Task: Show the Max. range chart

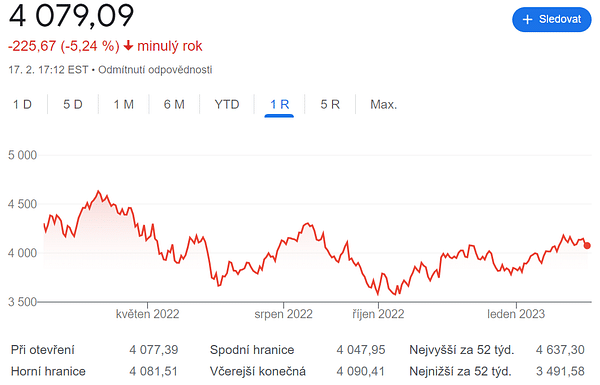Action: (383, 104)
